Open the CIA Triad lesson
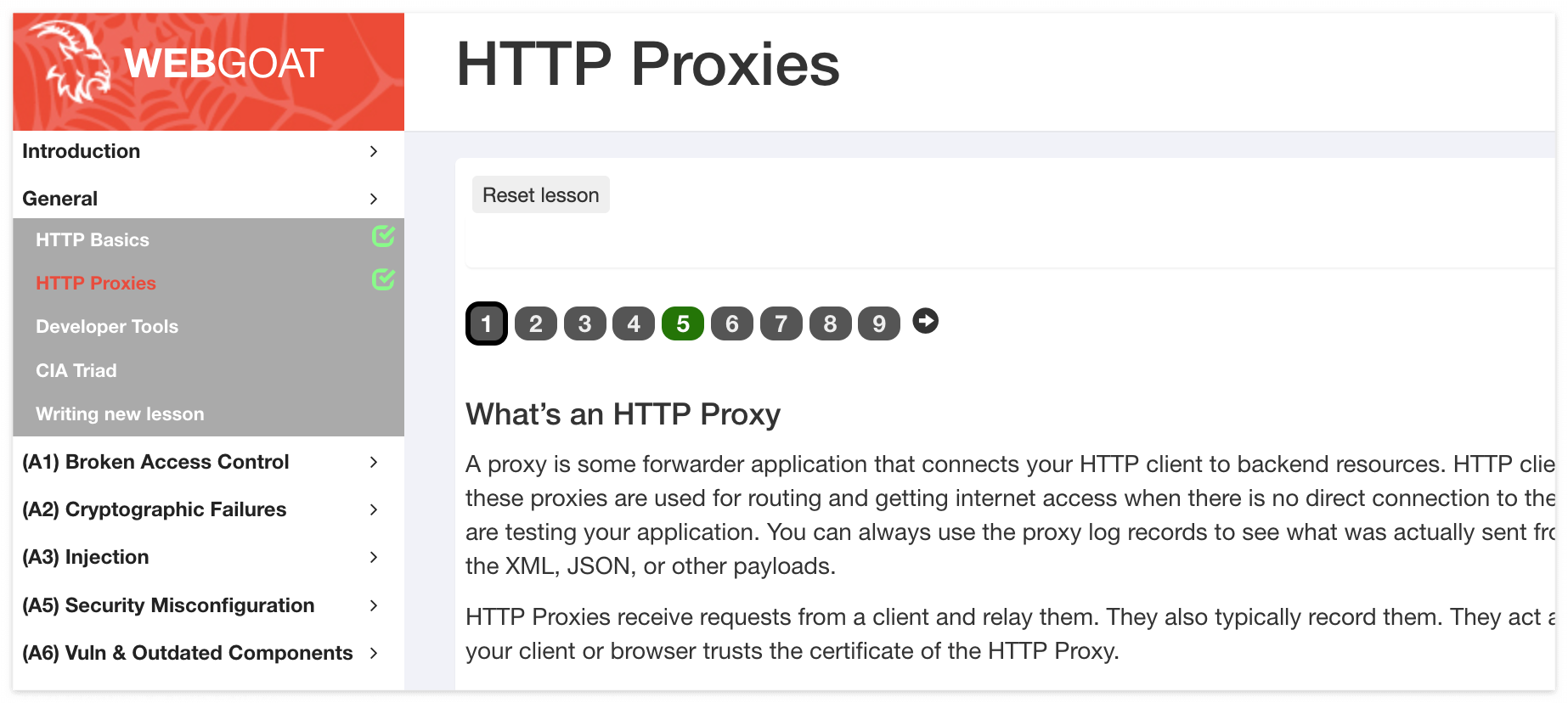The image size is (1568, 703). [76, 370]
